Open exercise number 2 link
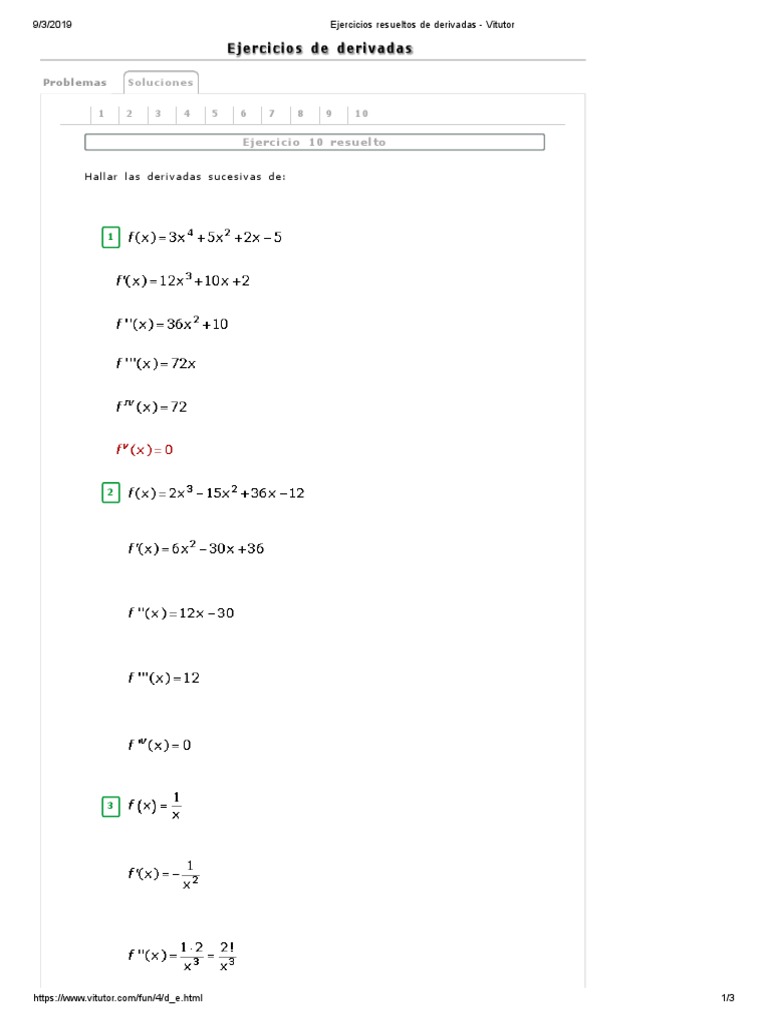Screen dimensions: 768x1024 click(x=129, y=114)
